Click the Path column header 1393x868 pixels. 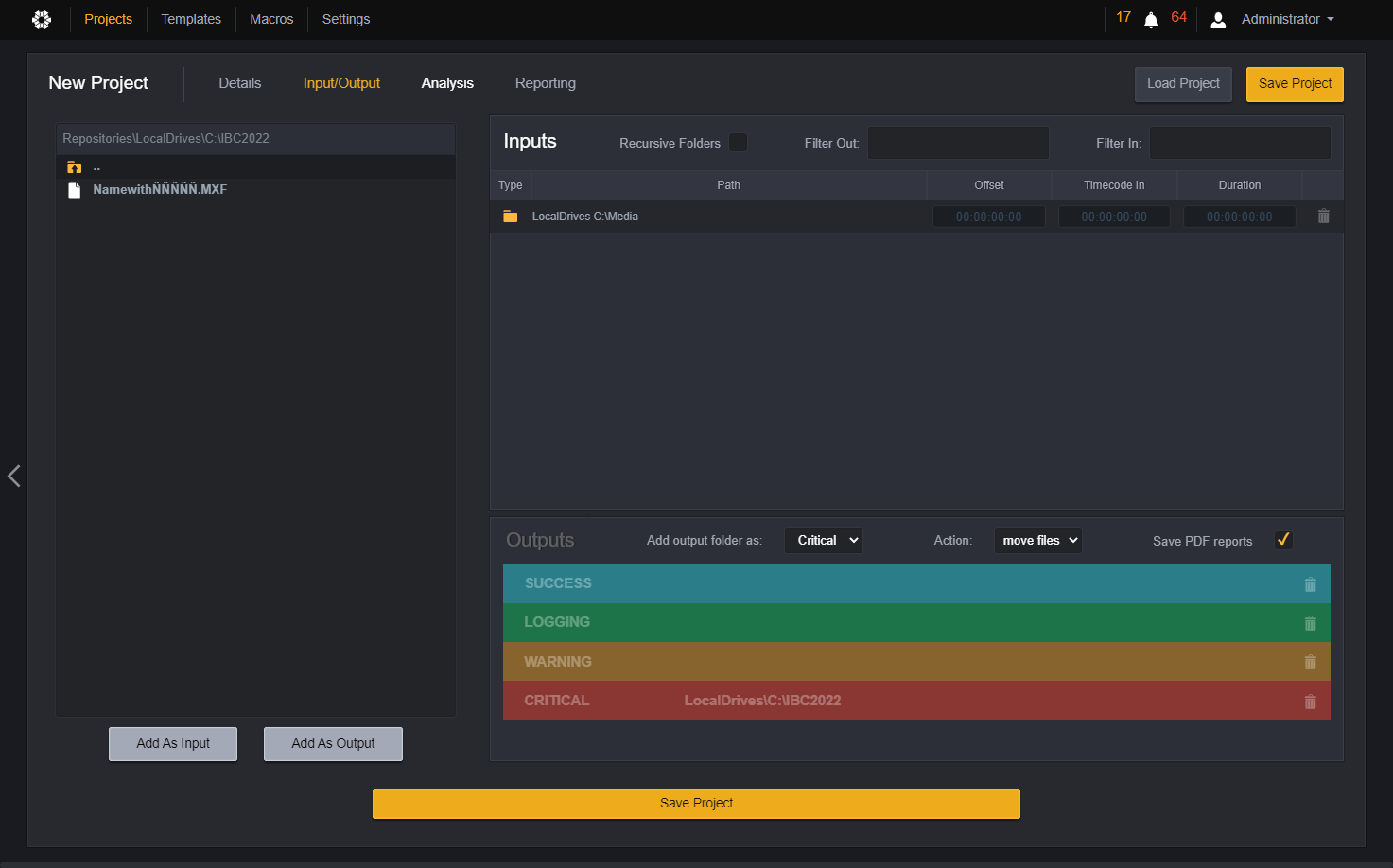point(728,185)
